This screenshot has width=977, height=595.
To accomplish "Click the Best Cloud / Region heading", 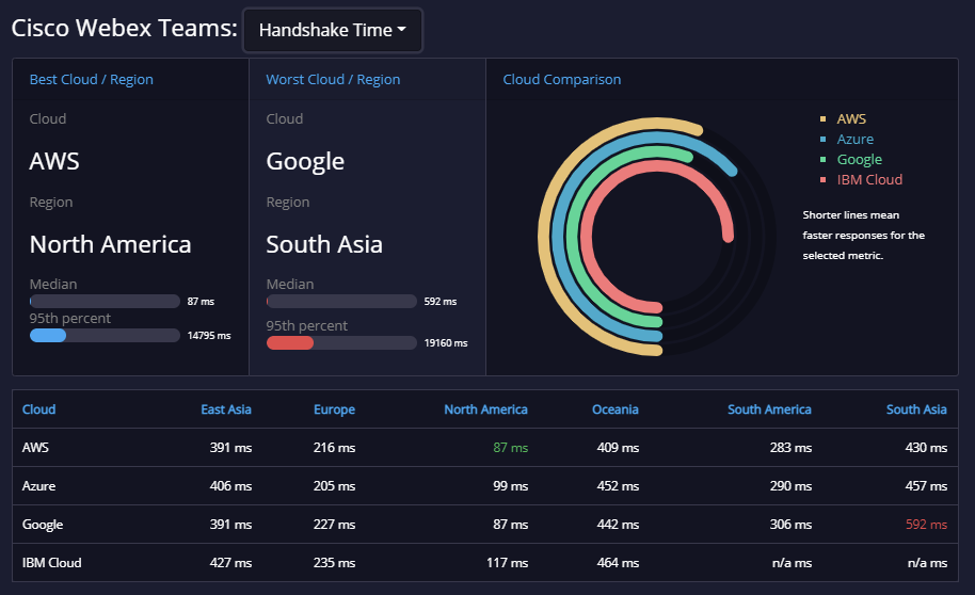I will [91, 80].
